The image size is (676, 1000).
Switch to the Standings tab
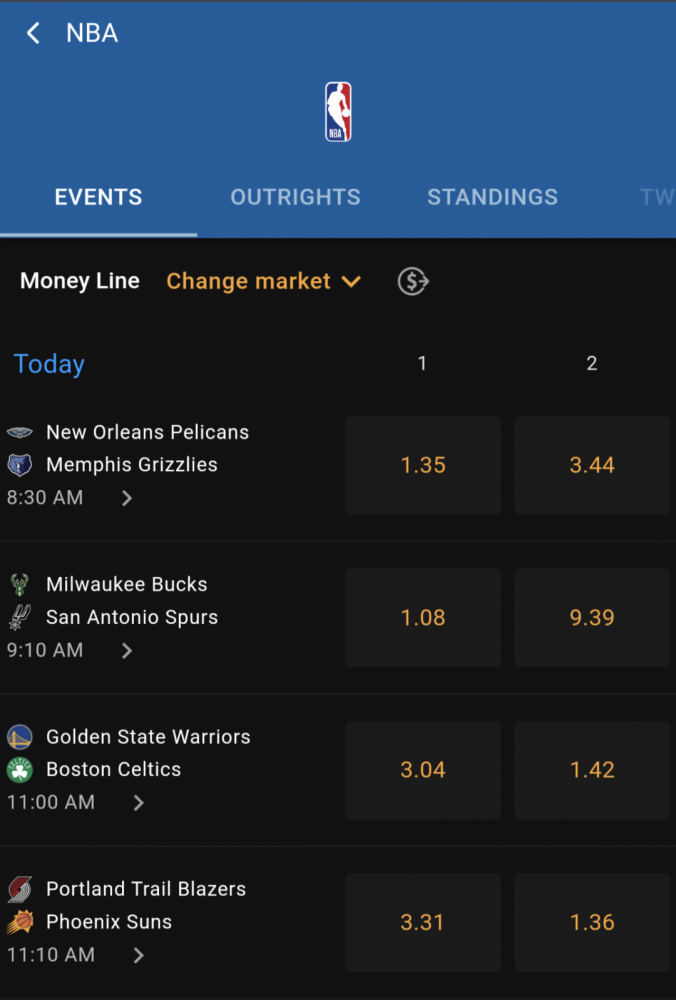[x=492, y=197]
